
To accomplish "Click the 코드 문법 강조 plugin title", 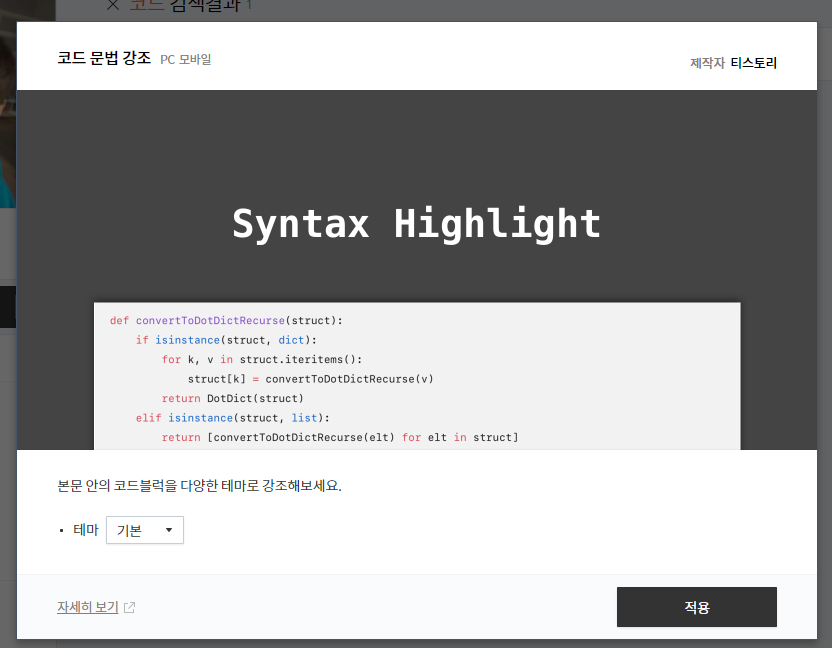I will pos(104,57).
